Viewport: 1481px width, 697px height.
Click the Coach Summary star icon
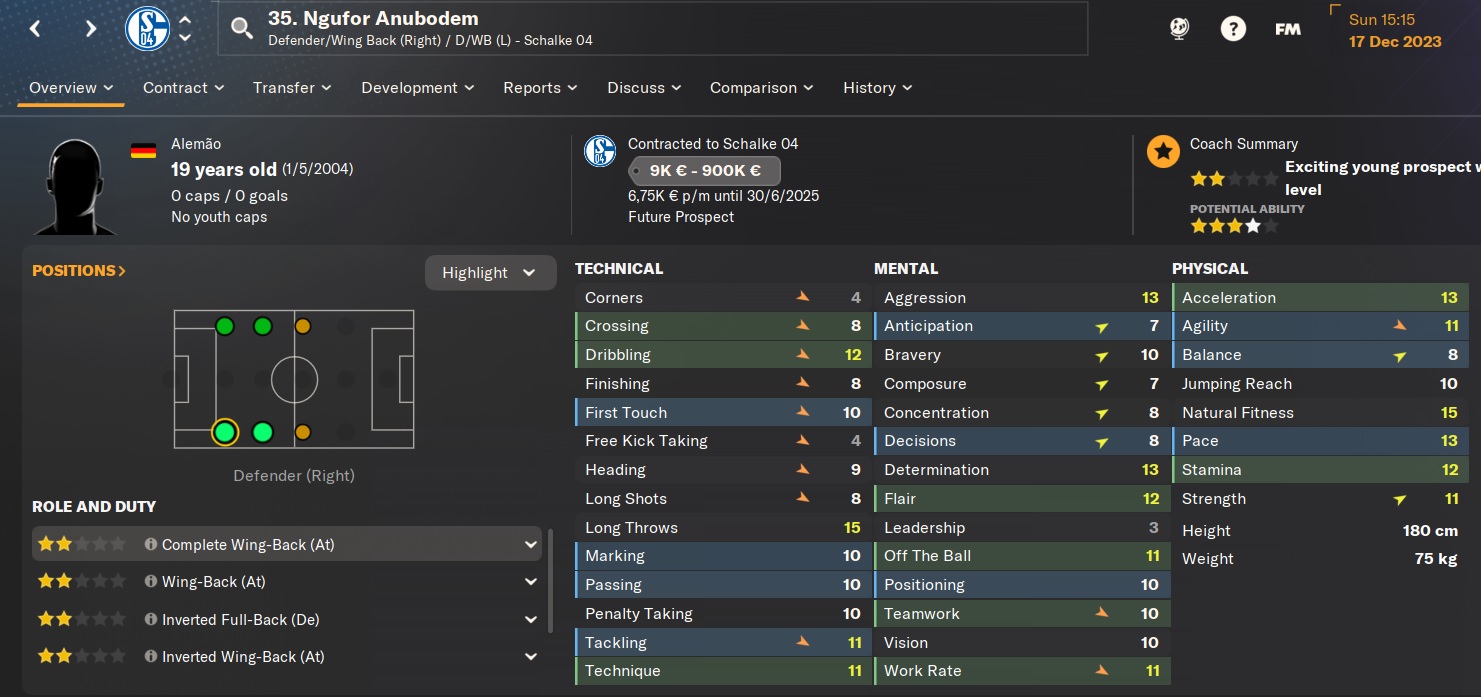pos(1163,152)
